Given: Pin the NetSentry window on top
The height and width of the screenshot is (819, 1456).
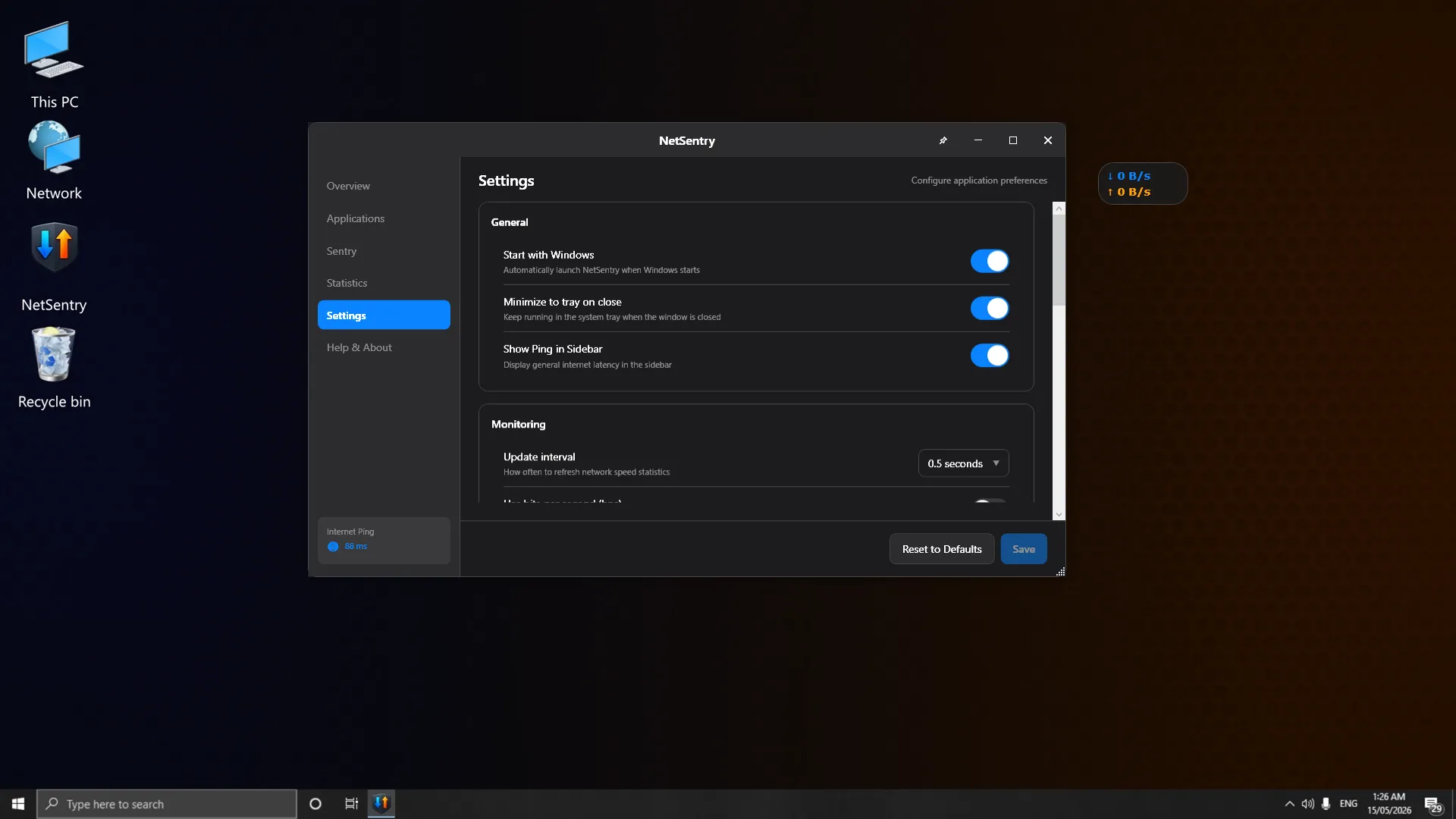Looking at the screenshot, I should [943, 140].
